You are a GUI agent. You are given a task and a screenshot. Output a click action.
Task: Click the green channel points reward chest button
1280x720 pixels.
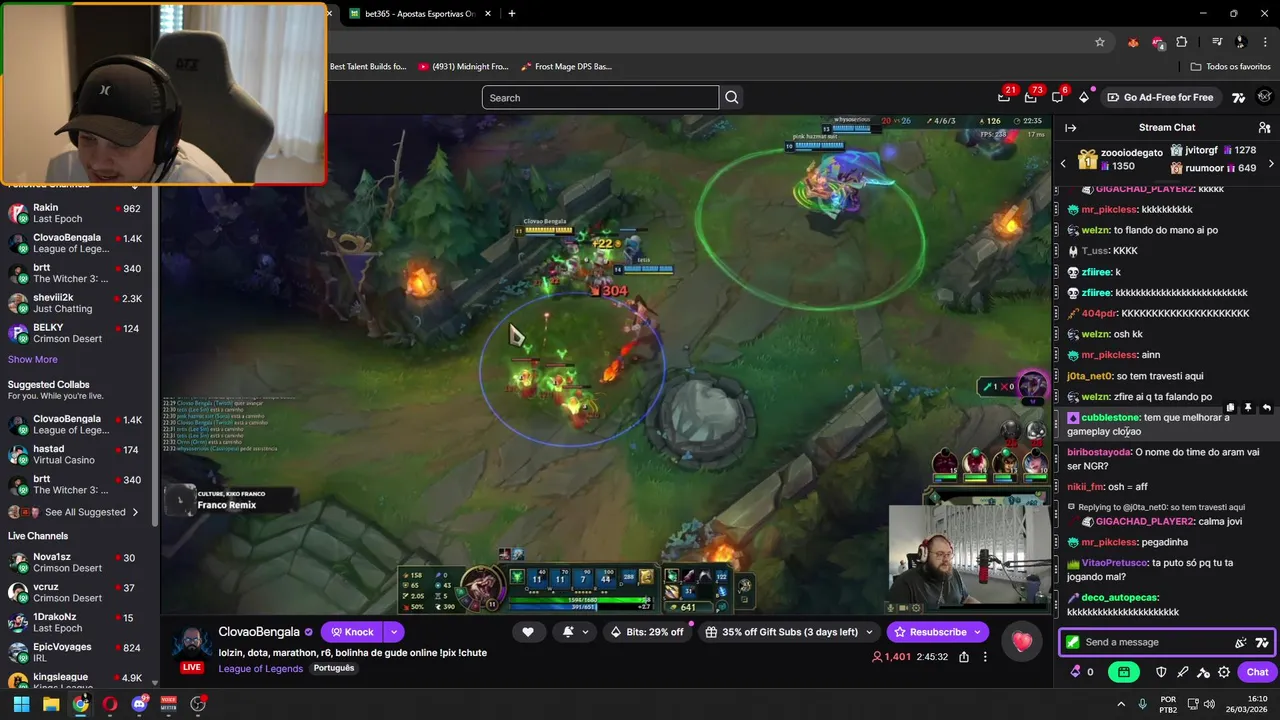pos(1123,672)
